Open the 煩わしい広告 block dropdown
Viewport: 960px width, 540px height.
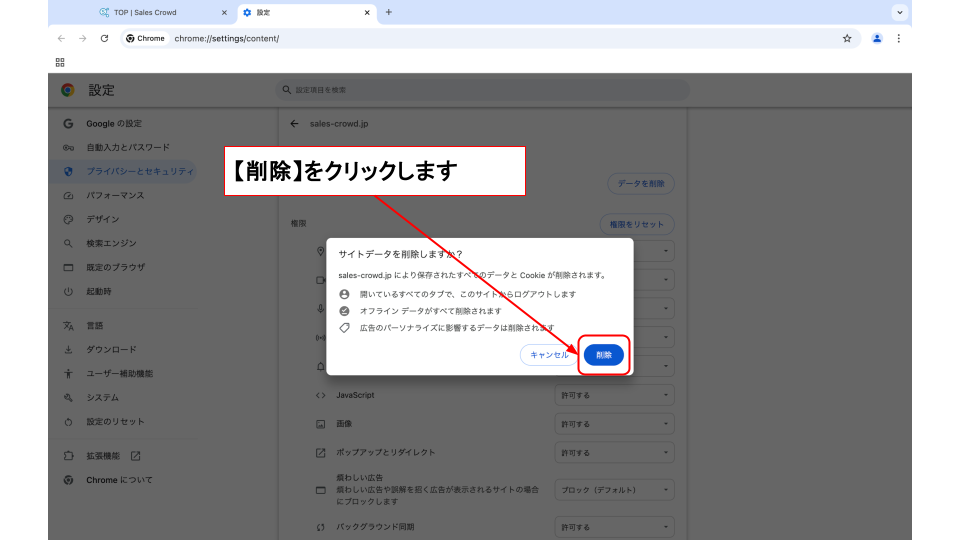tap(614, 490)
